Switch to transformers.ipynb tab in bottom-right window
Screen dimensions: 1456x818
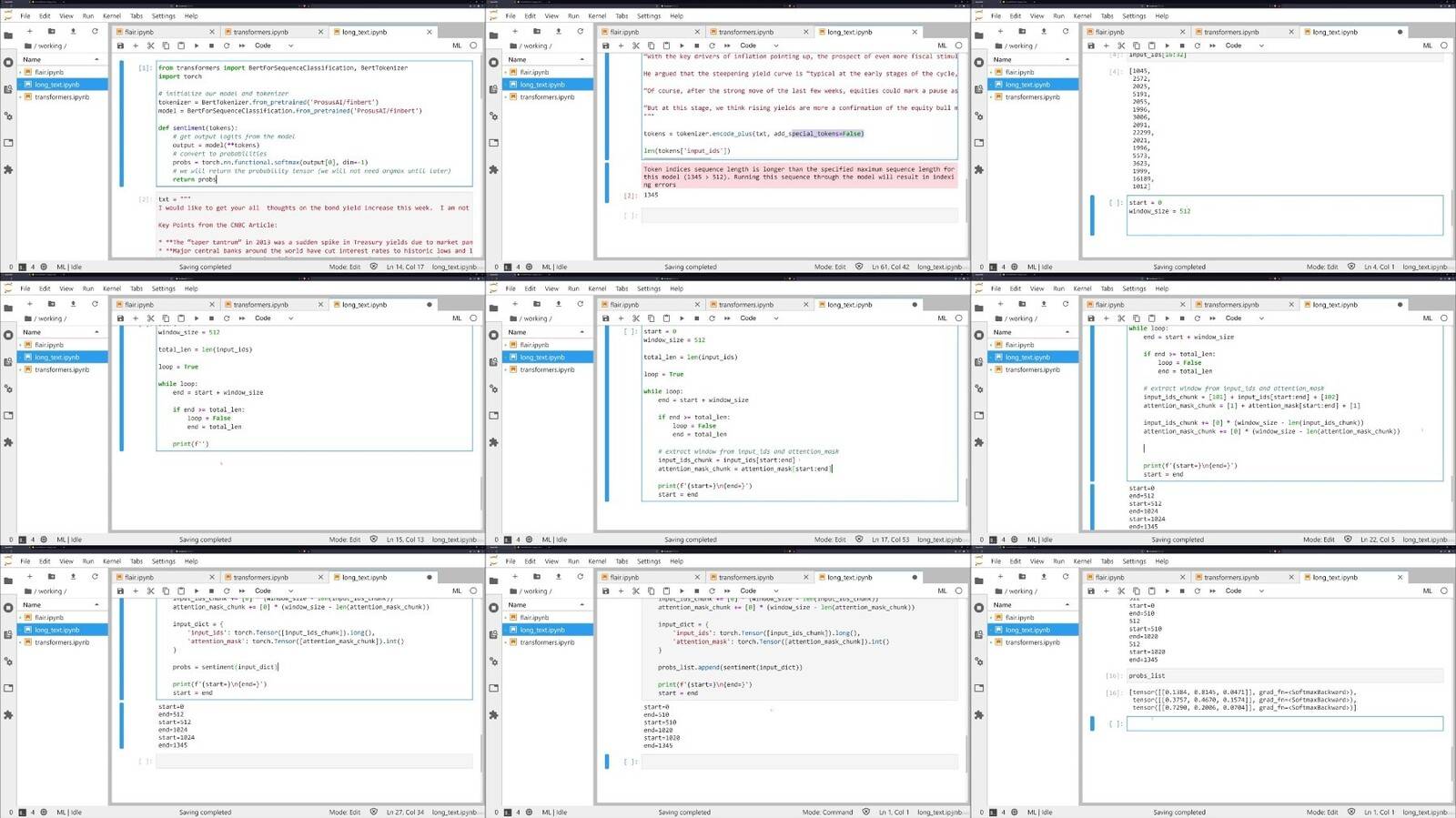(x=1231, y=577)
